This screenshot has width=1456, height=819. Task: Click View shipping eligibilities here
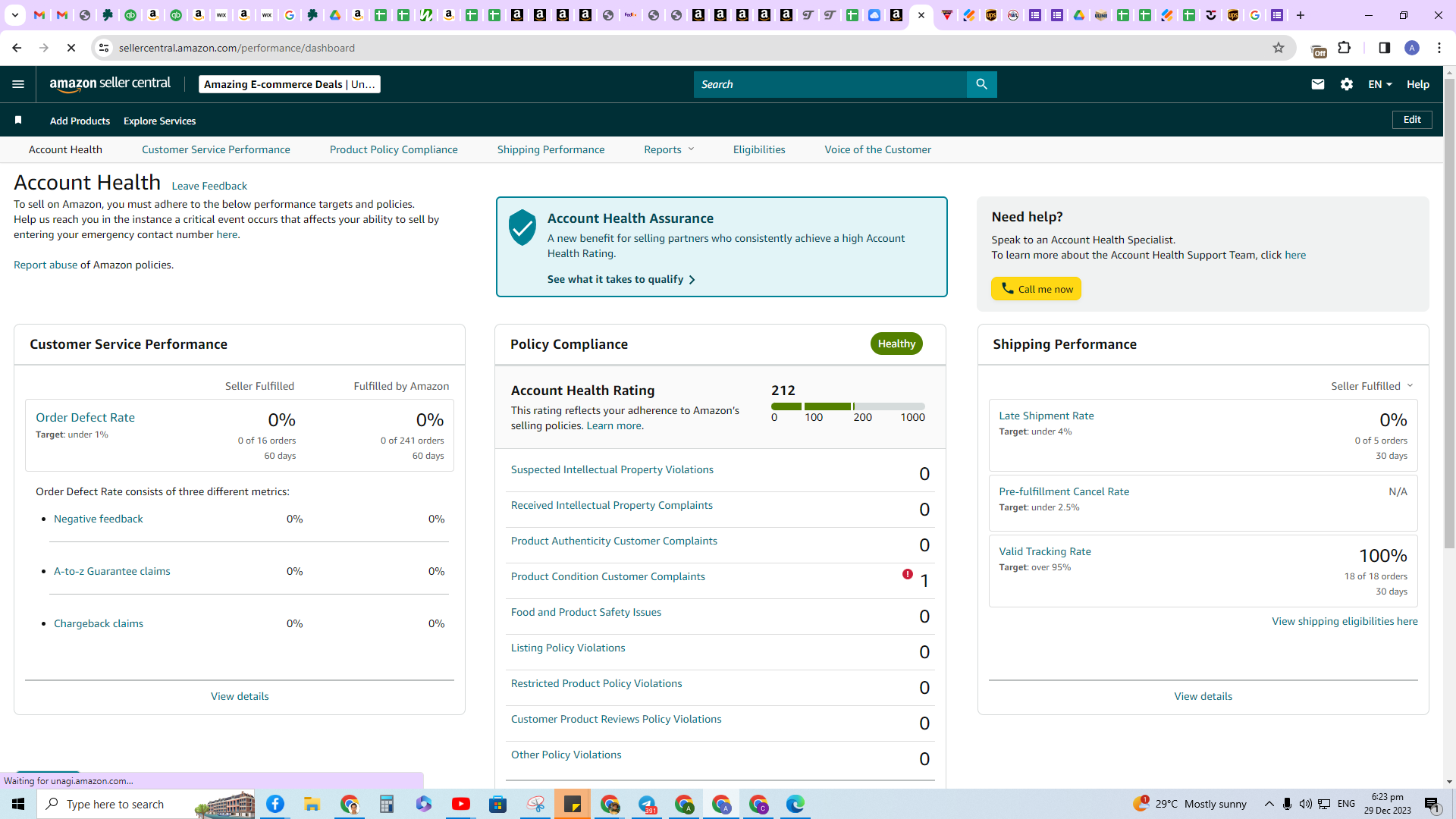pos(1345,621)
